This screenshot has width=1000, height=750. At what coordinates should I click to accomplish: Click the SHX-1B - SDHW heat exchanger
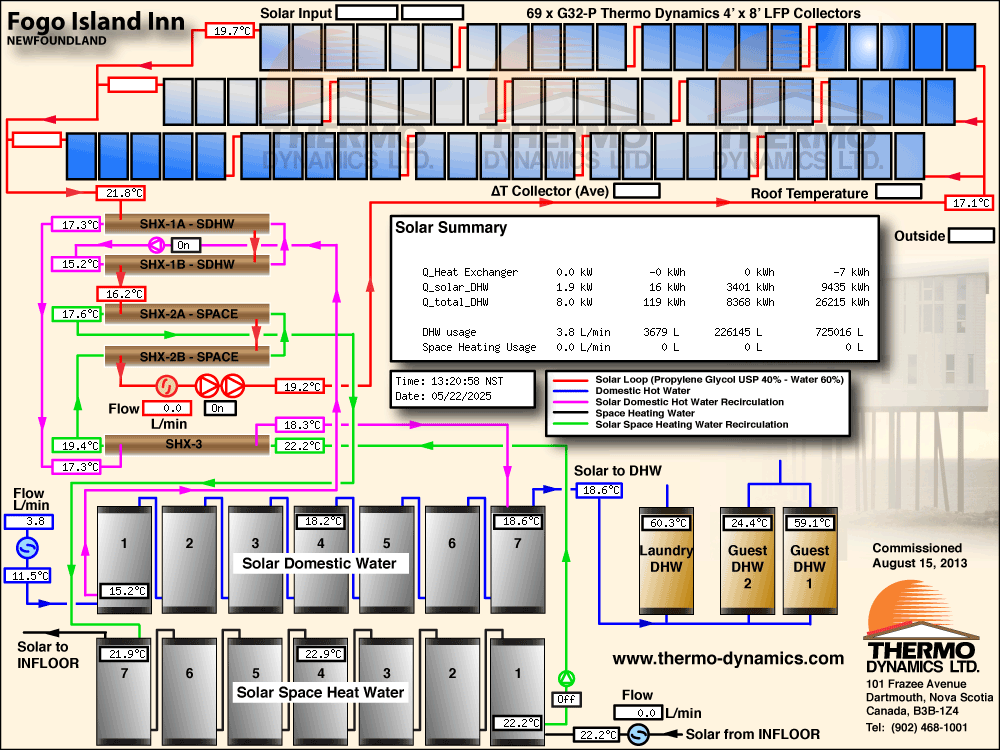click(x=187, y=264)
